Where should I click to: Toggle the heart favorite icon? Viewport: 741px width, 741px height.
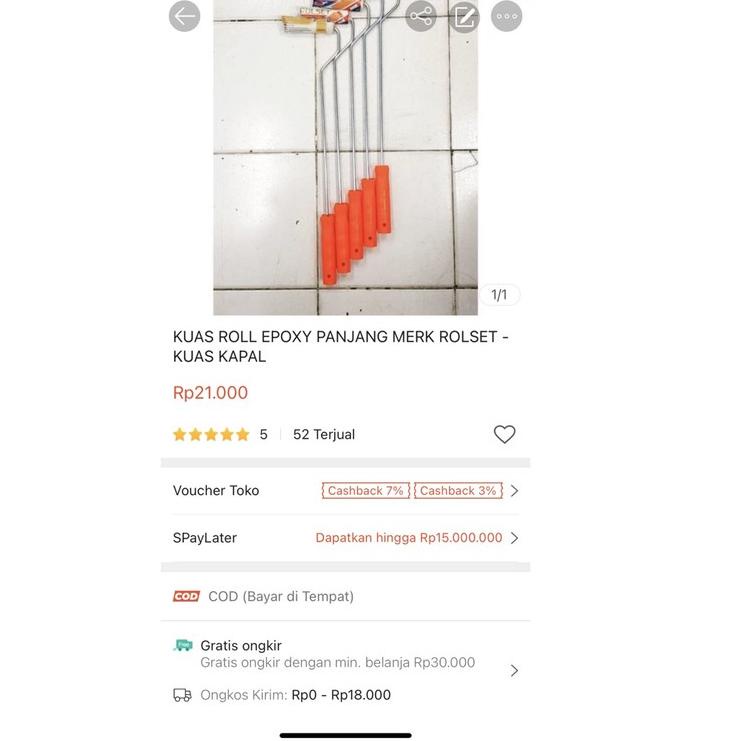(x=504, y=434)
